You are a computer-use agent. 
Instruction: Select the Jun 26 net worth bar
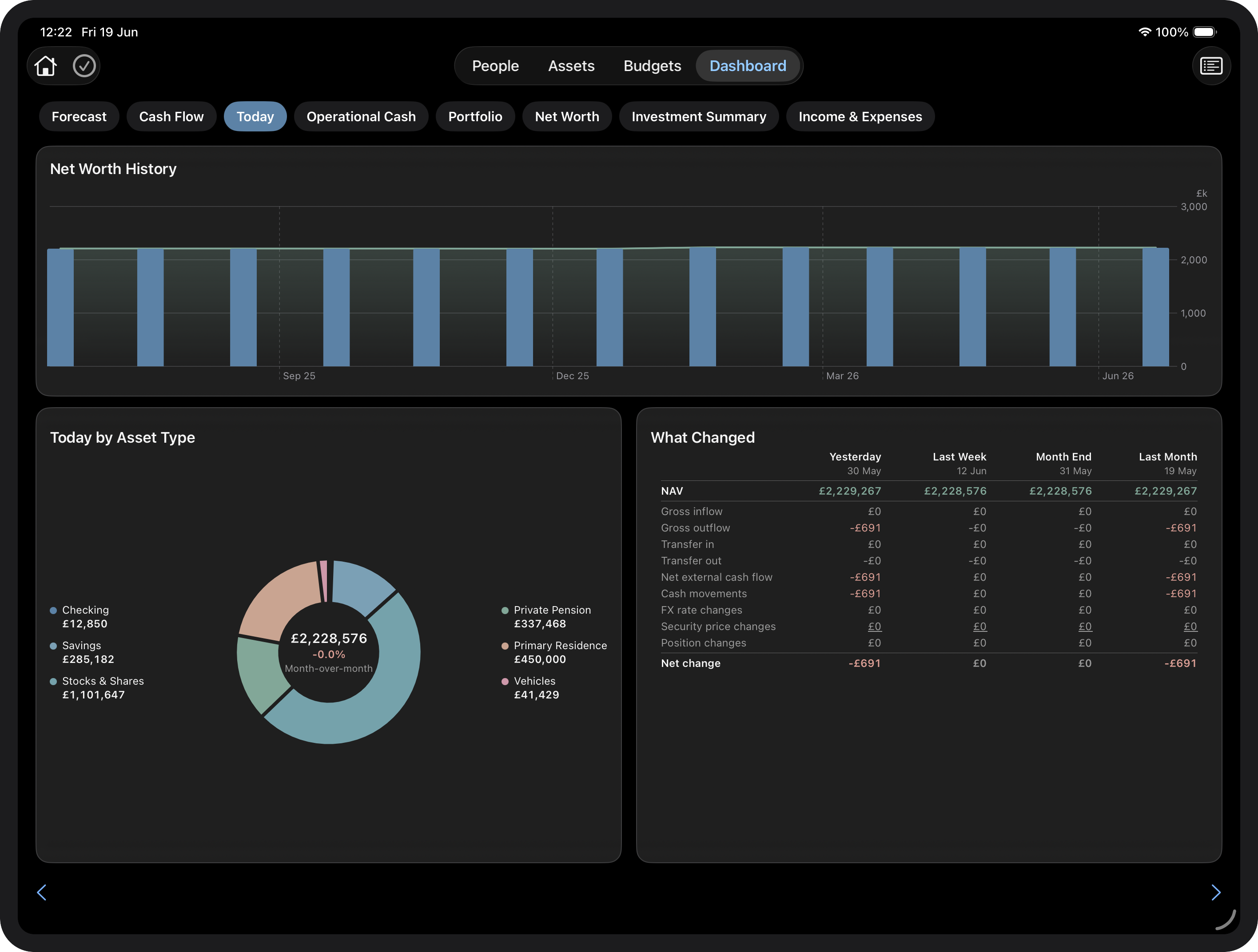1156,307
